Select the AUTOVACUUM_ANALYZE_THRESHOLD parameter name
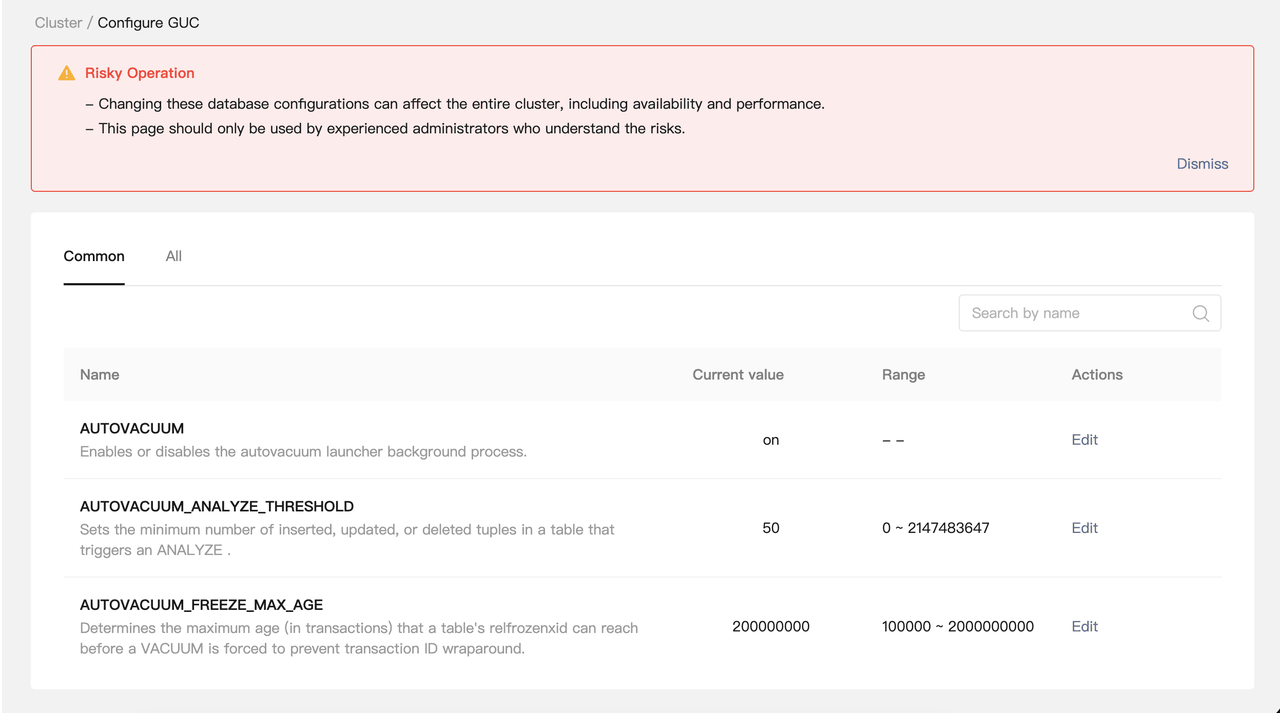Viewport: 1280px width, 713px height. pos(216,506)
